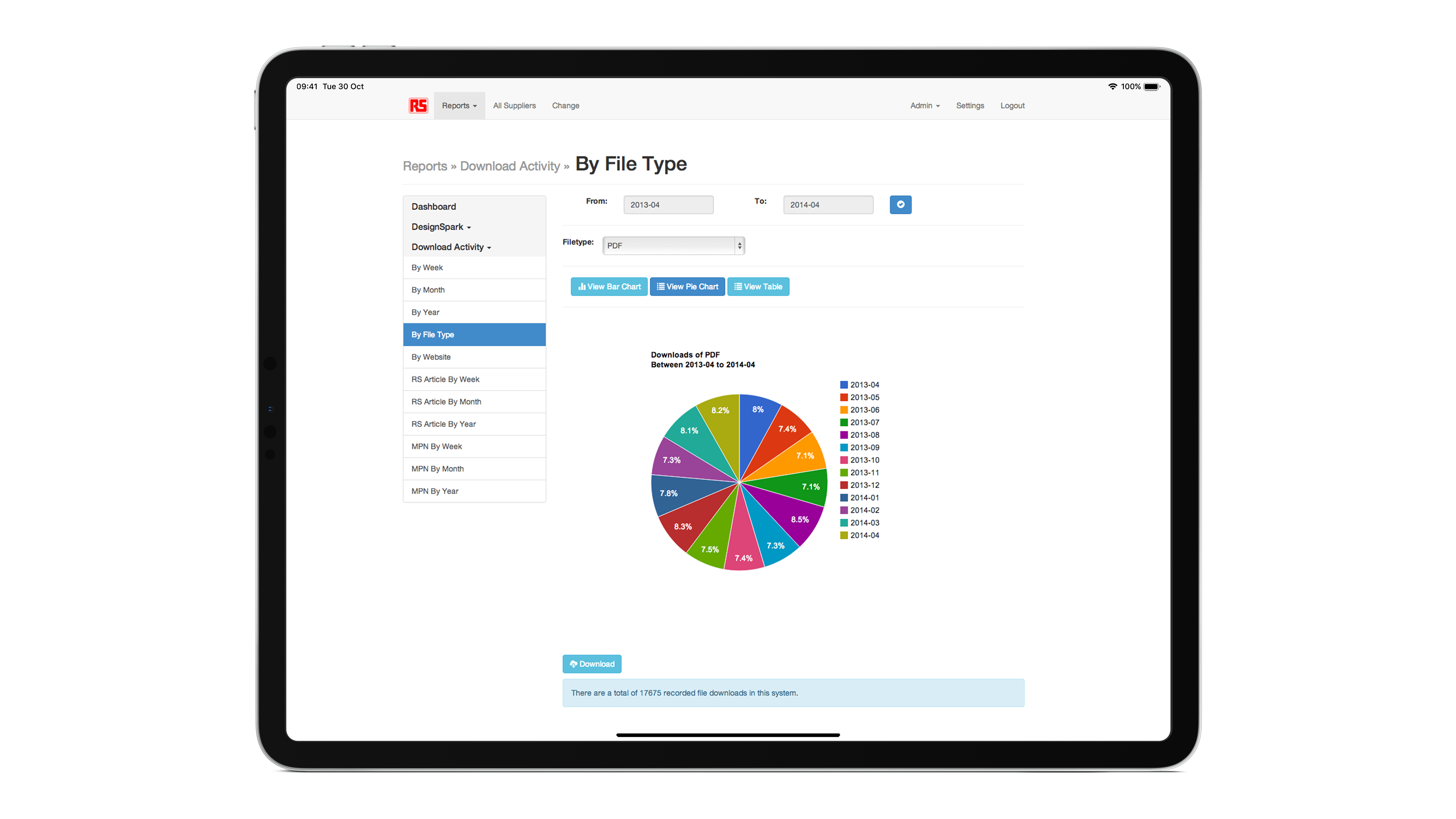Click the Download button

click(591, 663)
